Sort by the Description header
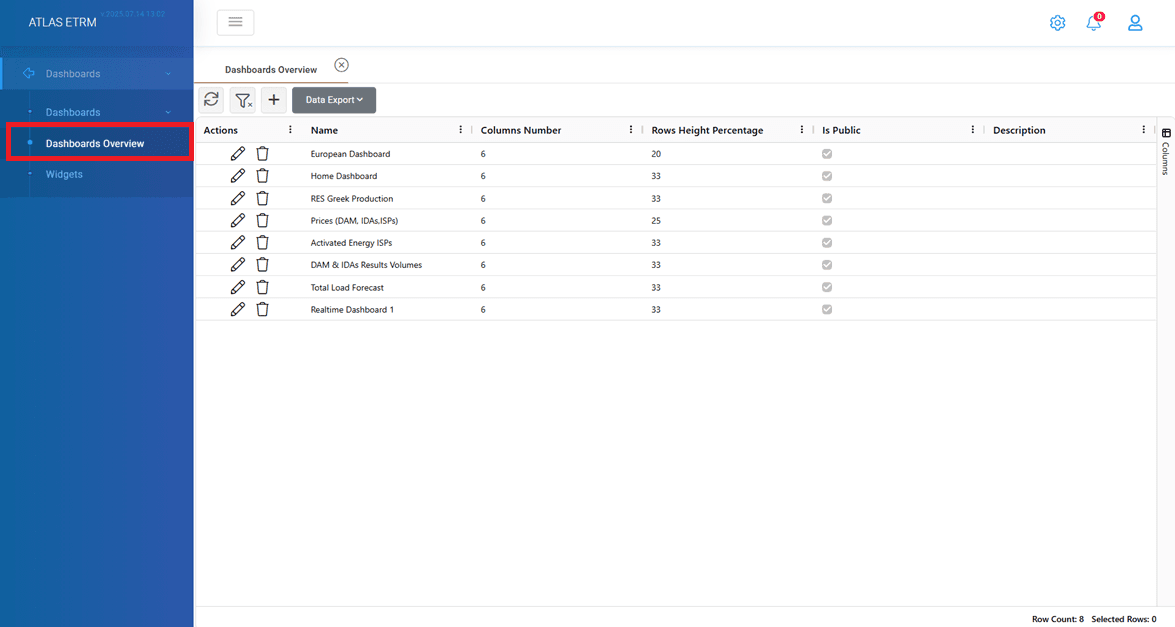 click(x=1019, y=130)
